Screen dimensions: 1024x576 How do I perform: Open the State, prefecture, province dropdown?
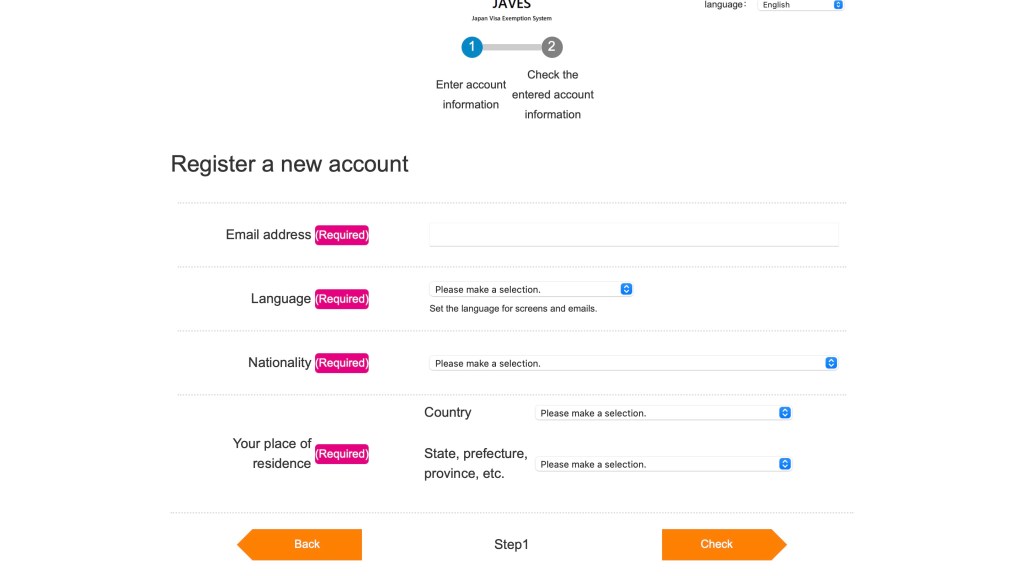tap(663, 464)
